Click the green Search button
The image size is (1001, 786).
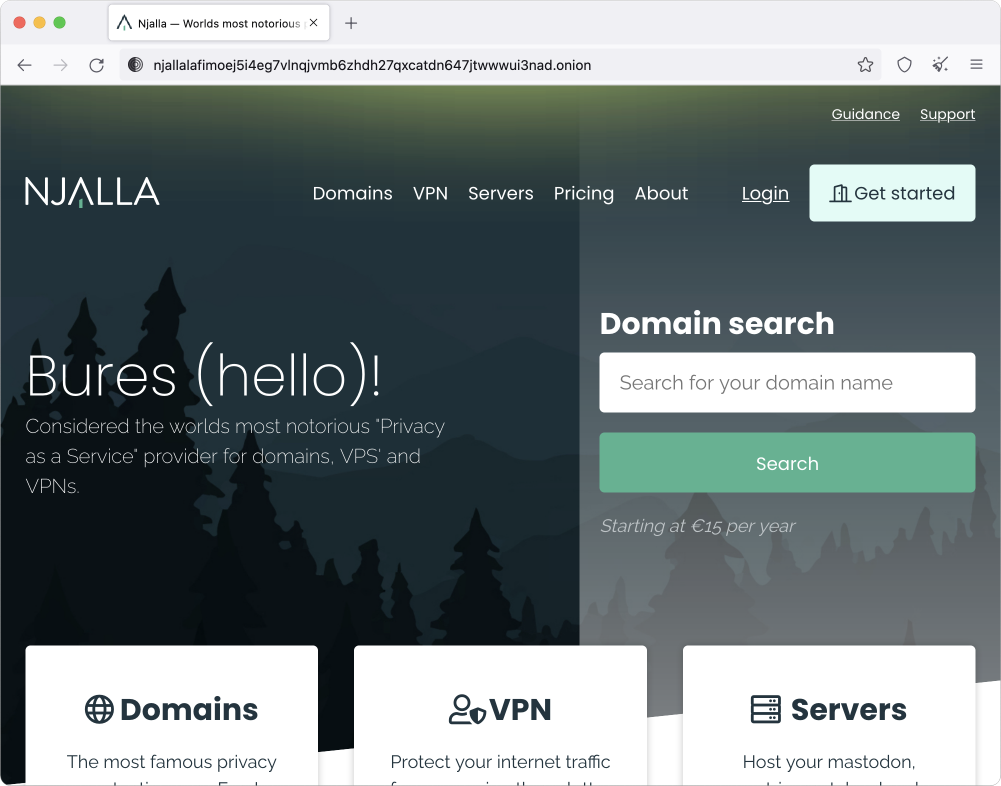[787, 463]
